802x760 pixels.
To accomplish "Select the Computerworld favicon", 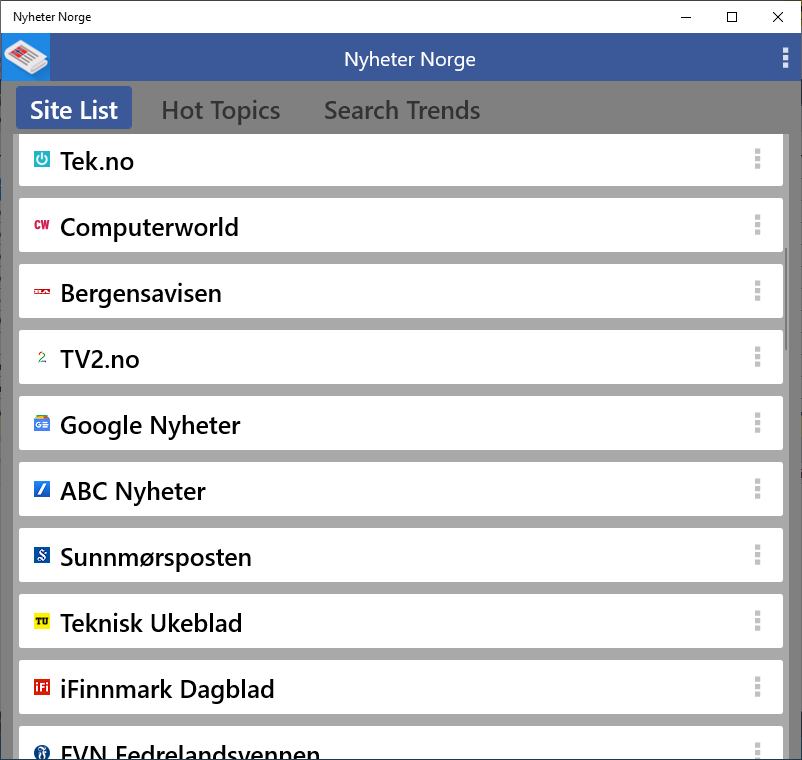I will tap(39, 225).
